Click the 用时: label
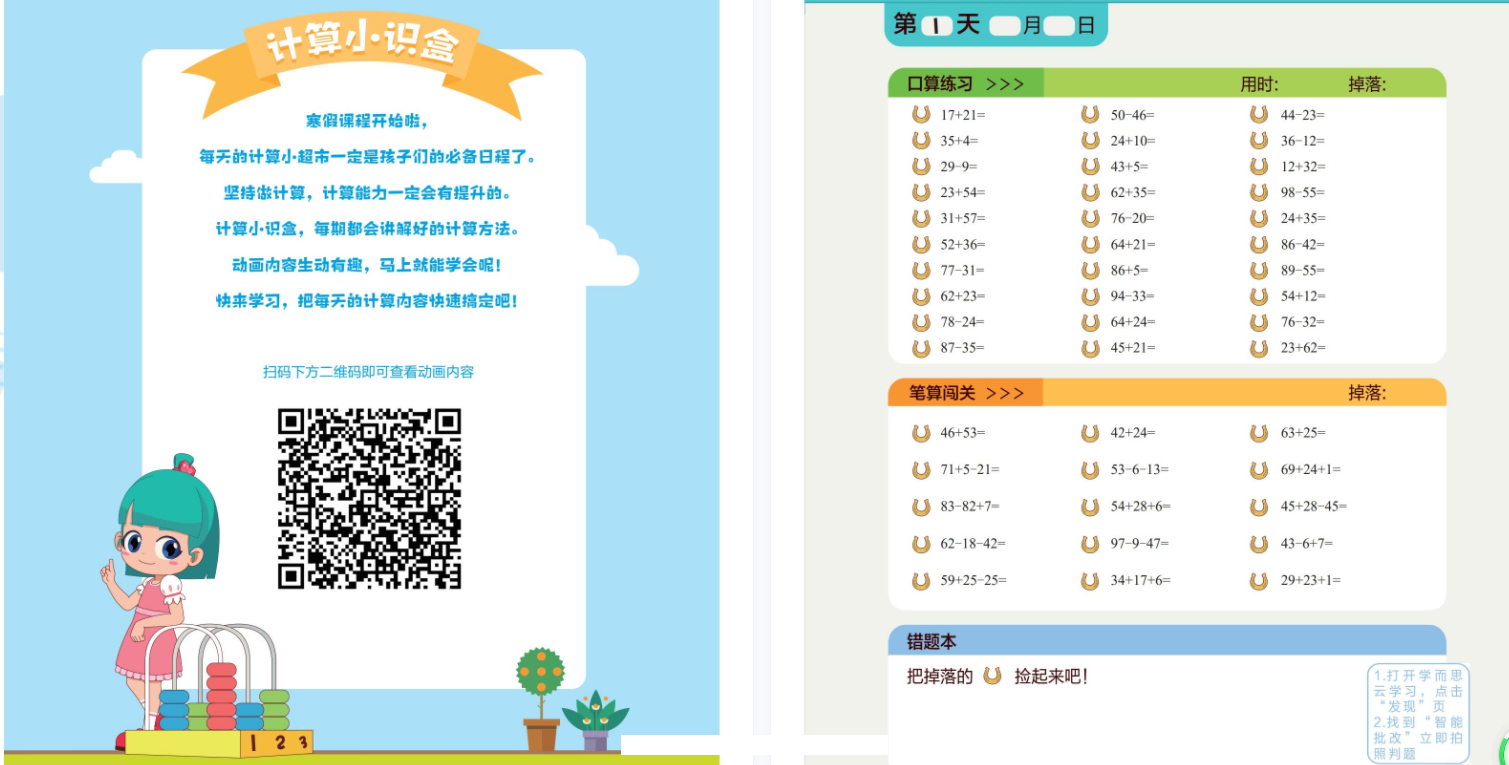1509x765 pixels. point(1260,84)
